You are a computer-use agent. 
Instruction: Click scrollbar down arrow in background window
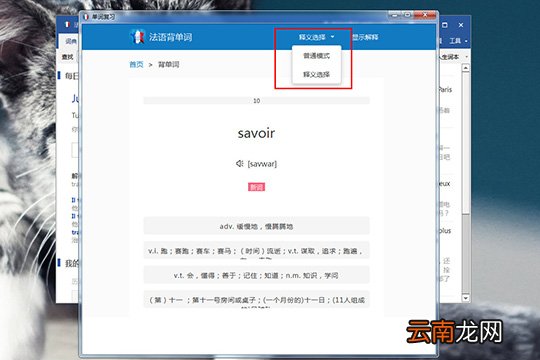tap(466, 298)
